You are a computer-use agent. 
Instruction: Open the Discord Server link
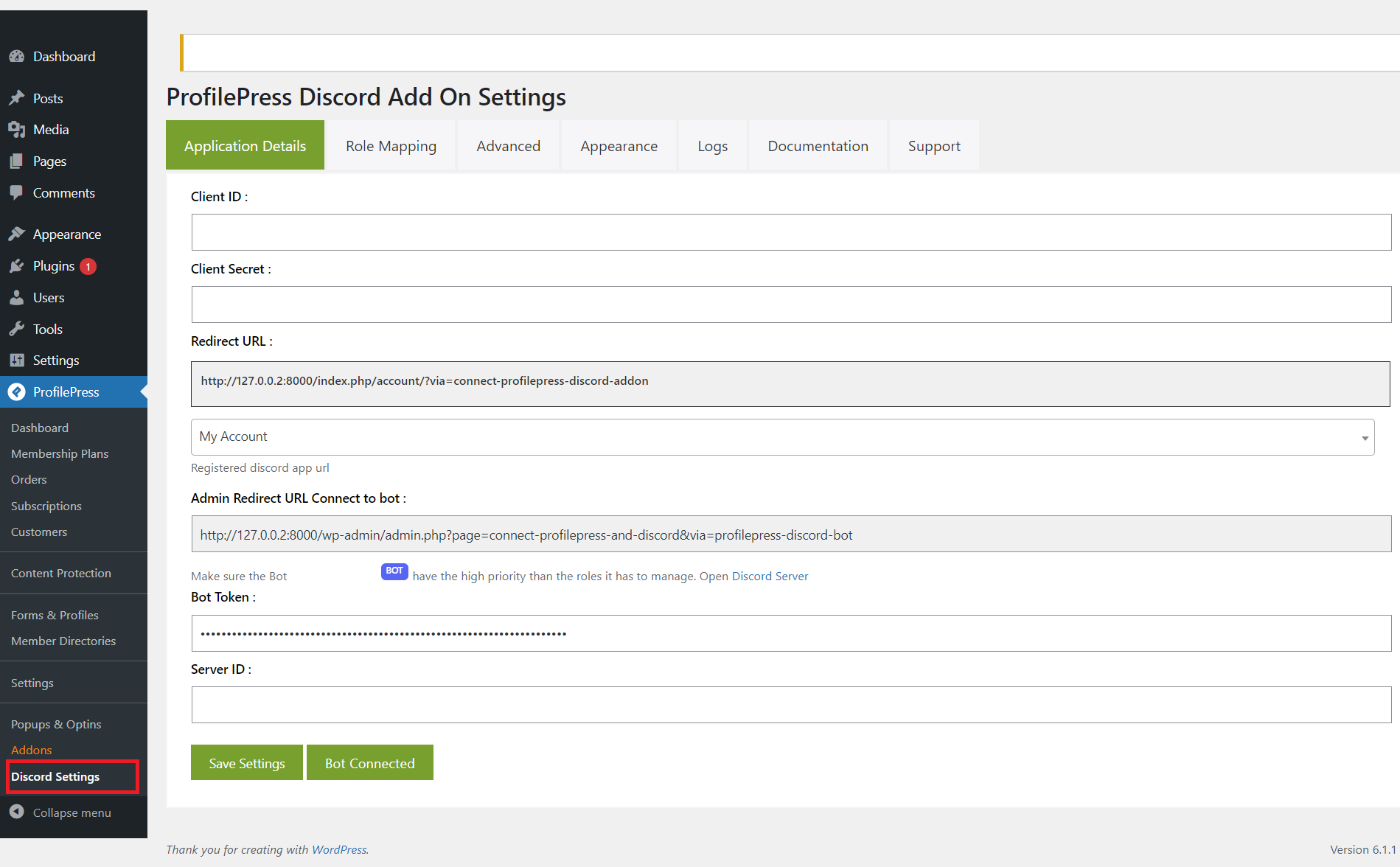(770, 576)
